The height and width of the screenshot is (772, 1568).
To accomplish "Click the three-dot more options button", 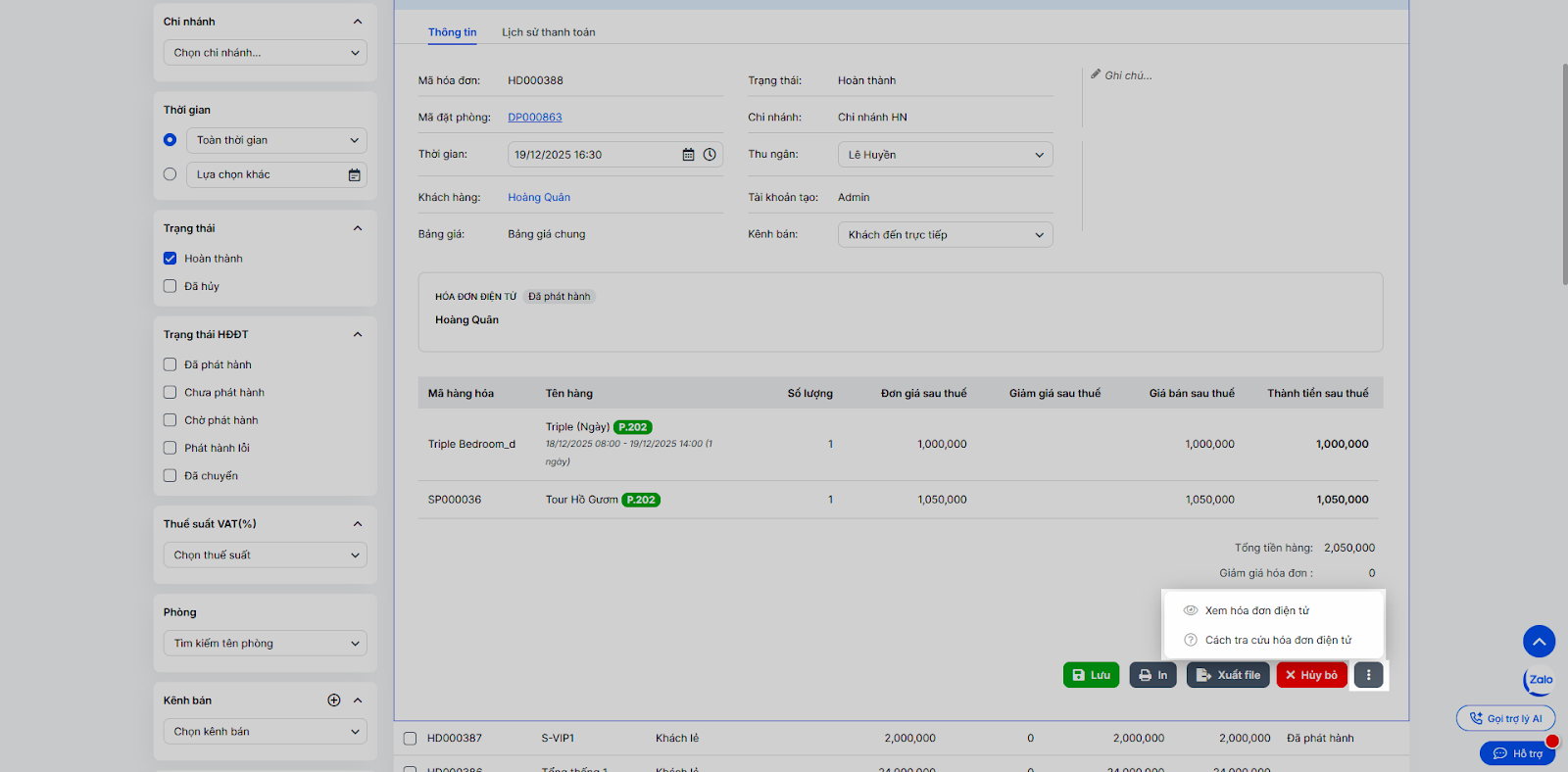I will tap(1368, 675).
